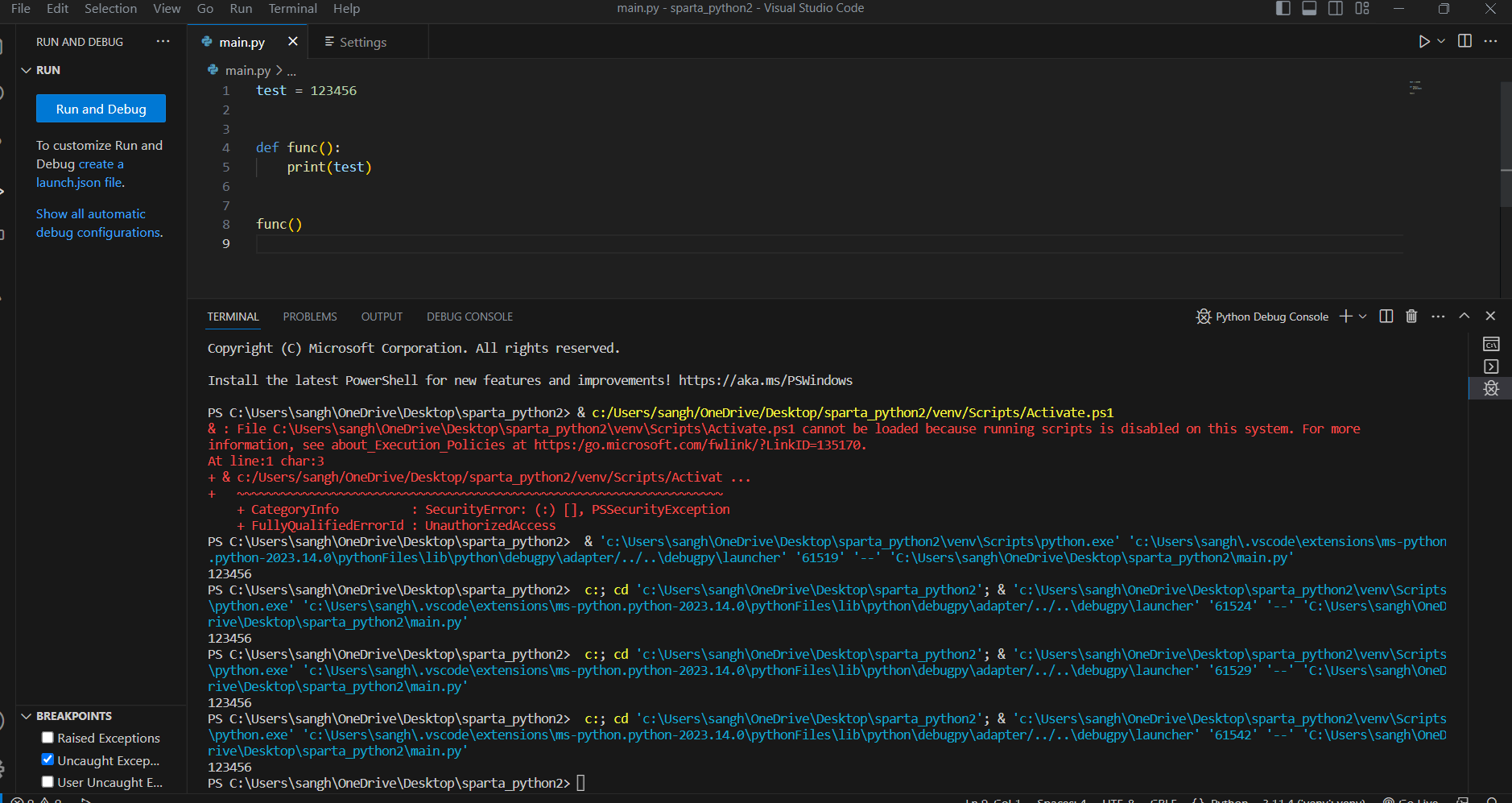The image size is (1512, 803).
Task: Open the Terminal menu
Action: 292,8
